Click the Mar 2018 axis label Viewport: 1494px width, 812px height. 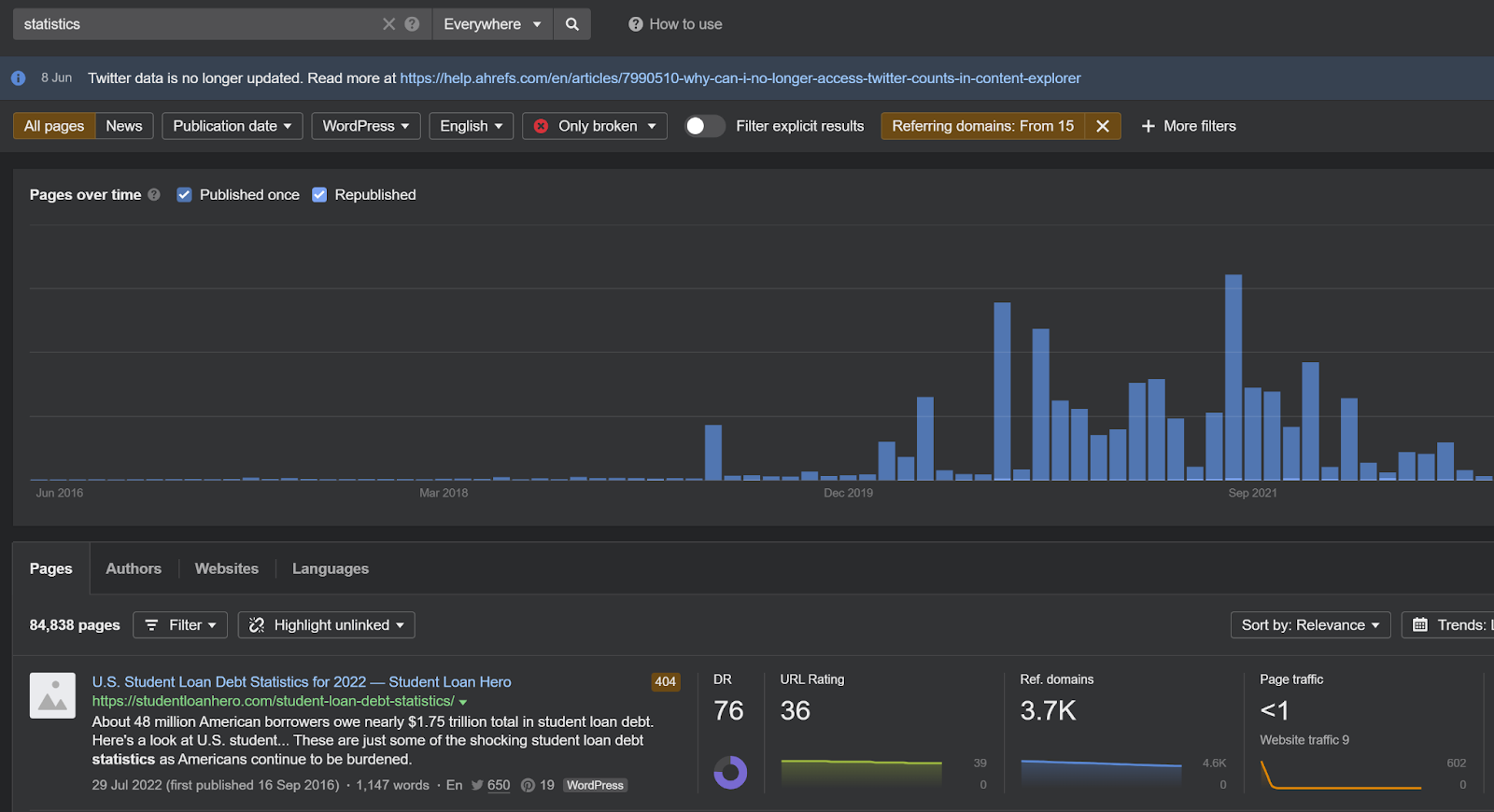pos(444,493)
